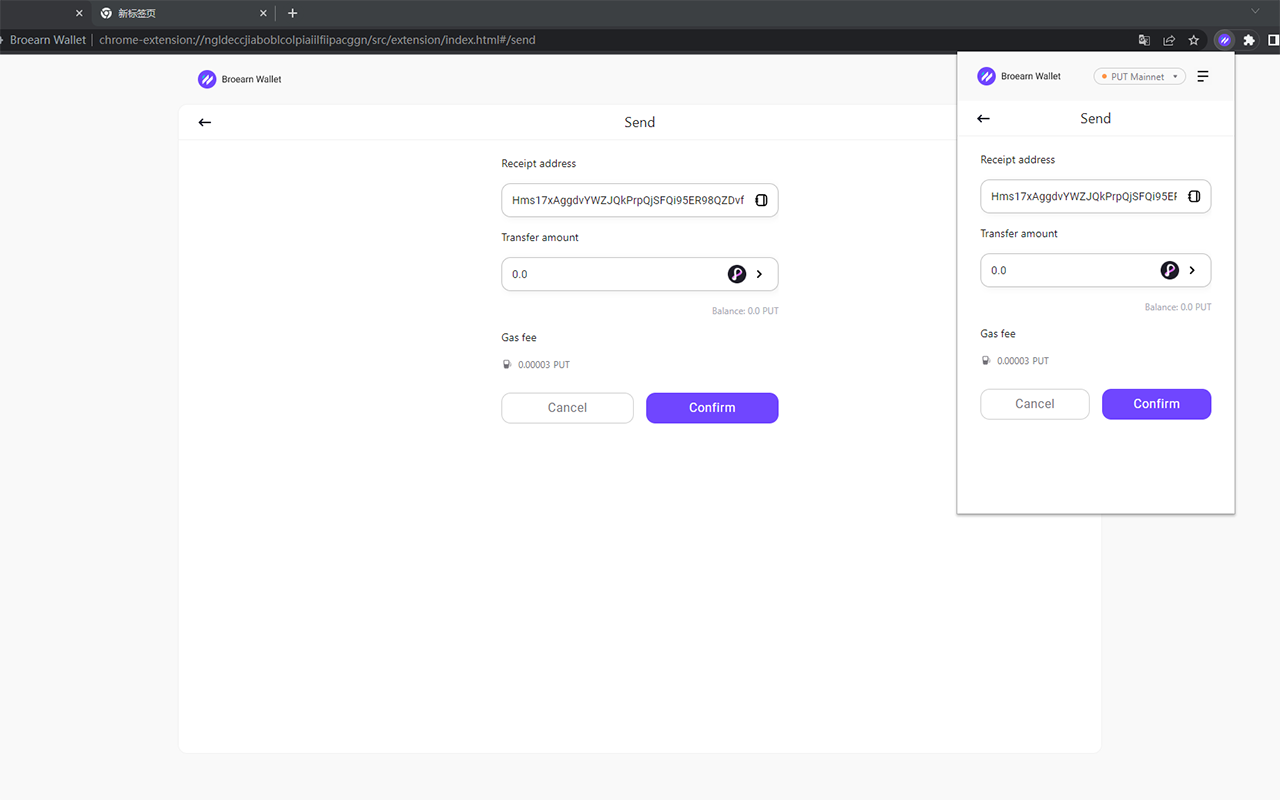
Task: Click the Broearn Wallet extension icon in toolbar
Action: 1224,40
